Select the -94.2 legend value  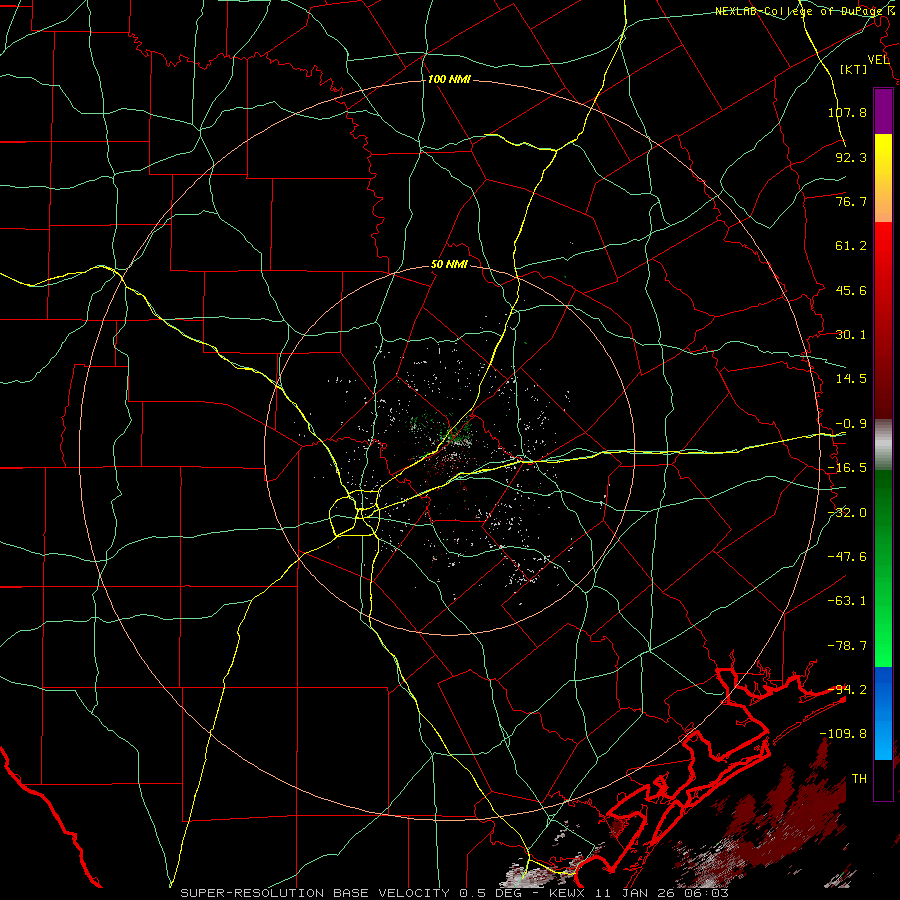pyautogui.click(x=847, y=689)
